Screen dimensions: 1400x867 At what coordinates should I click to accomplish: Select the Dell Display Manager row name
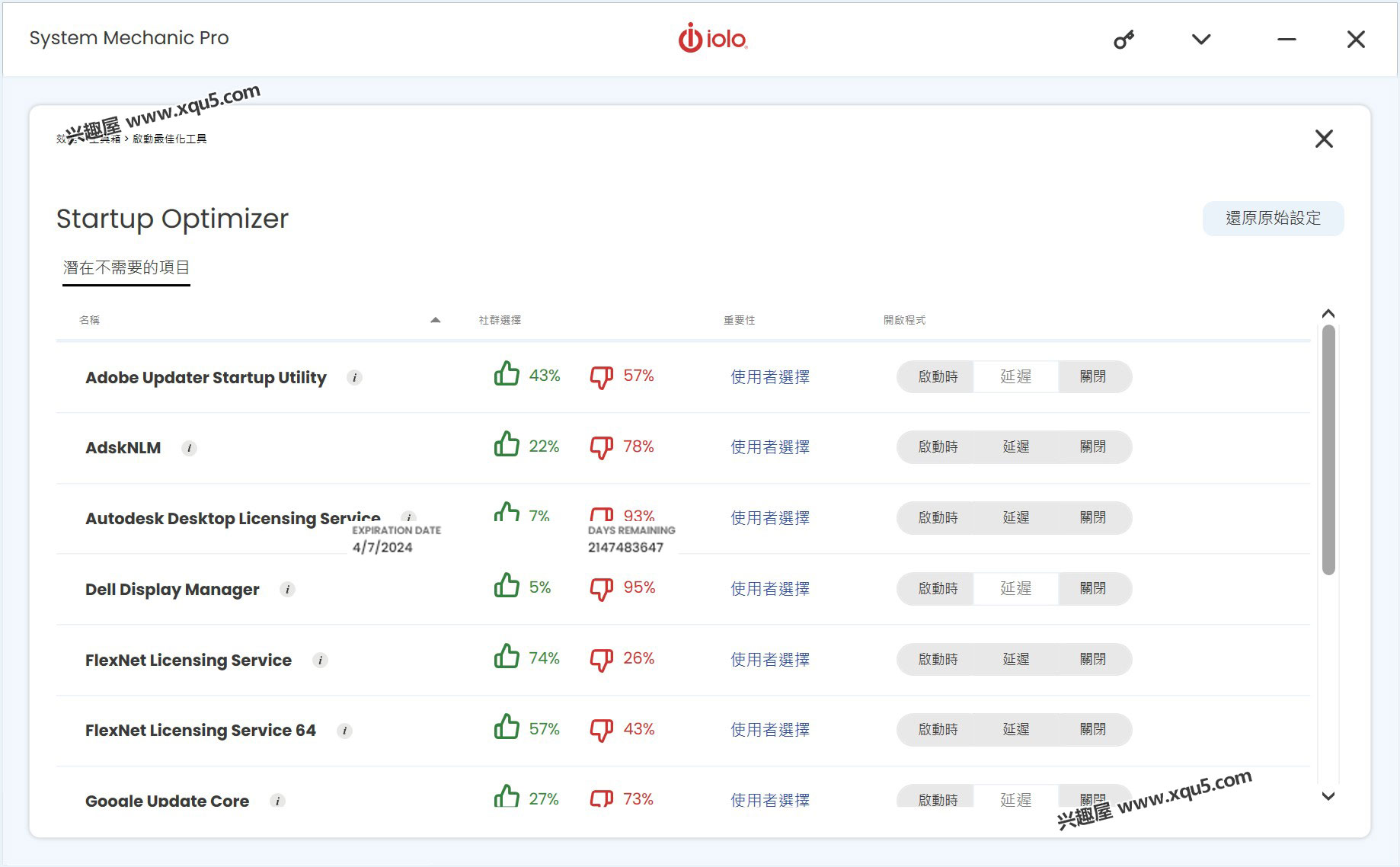(172, 590)
